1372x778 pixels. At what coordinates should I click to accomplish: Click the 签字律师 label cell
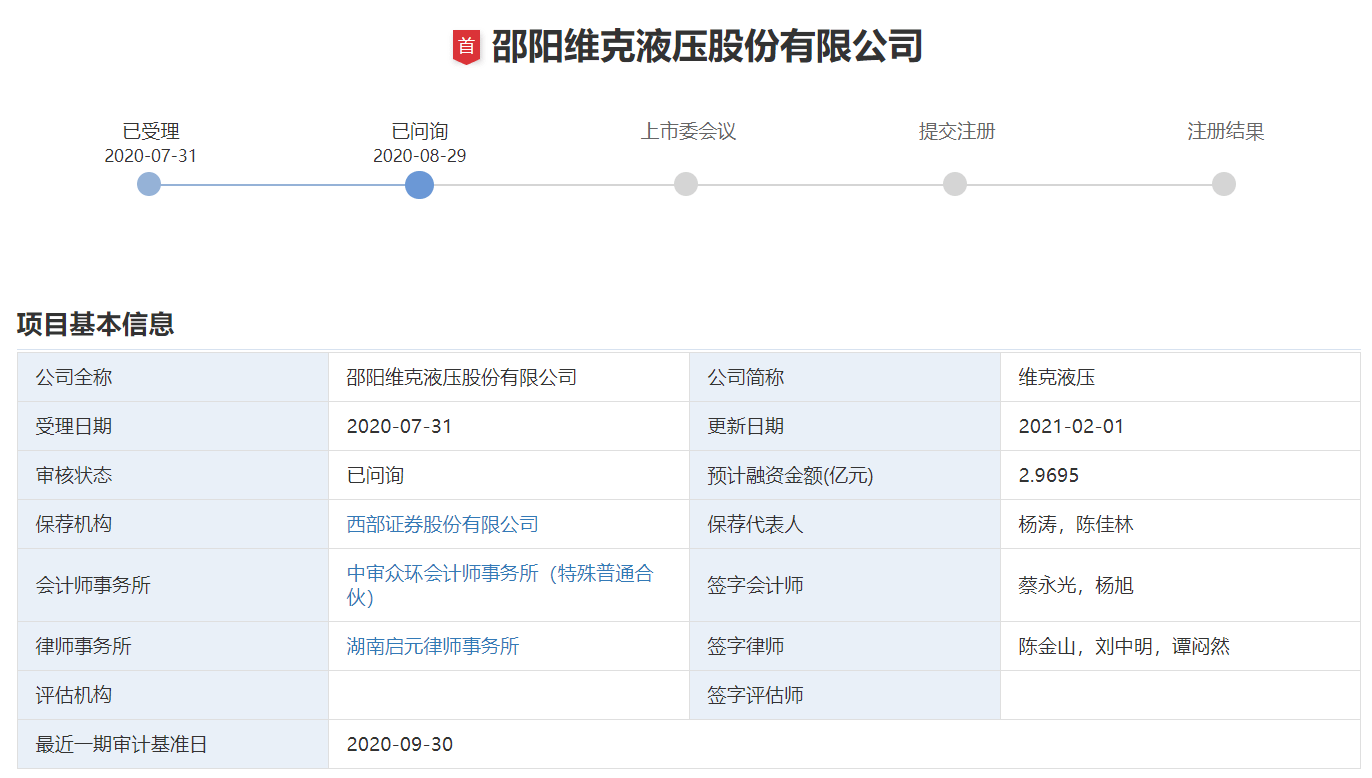tap(845, 646)
